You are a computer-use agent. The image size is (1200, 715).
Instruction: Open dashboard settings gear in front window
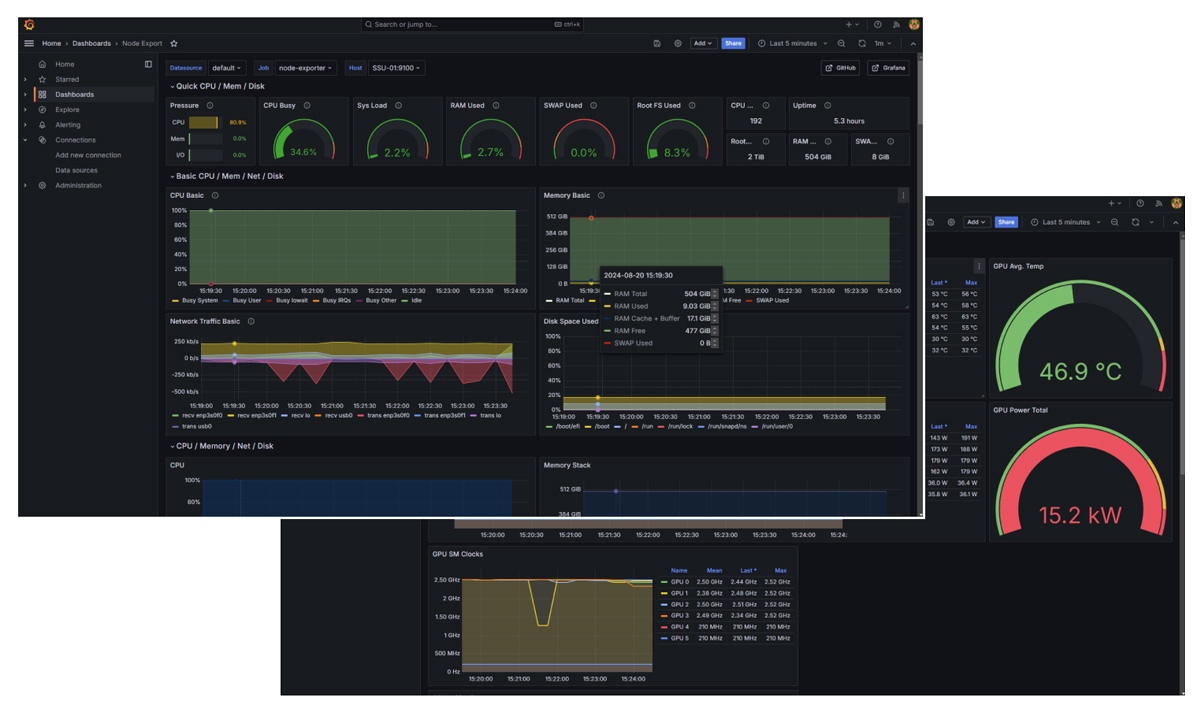(678, 44)
